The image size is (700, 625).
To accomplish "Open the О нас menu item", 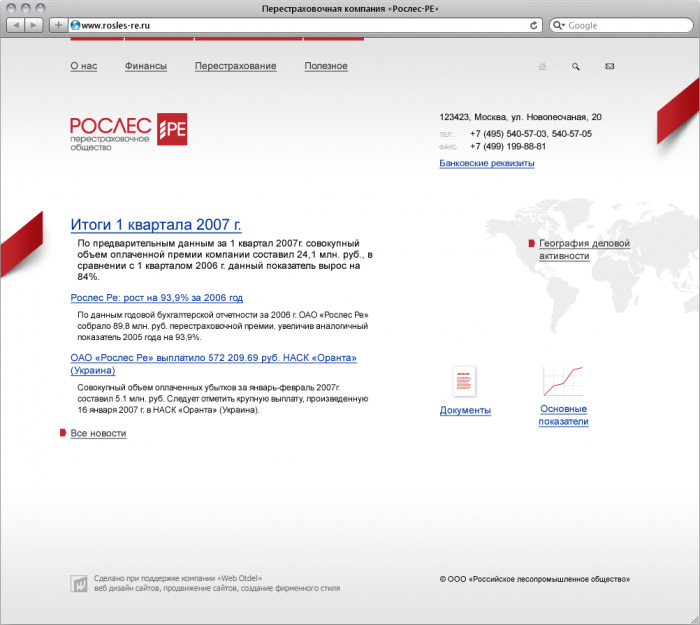I will point(83,66).
